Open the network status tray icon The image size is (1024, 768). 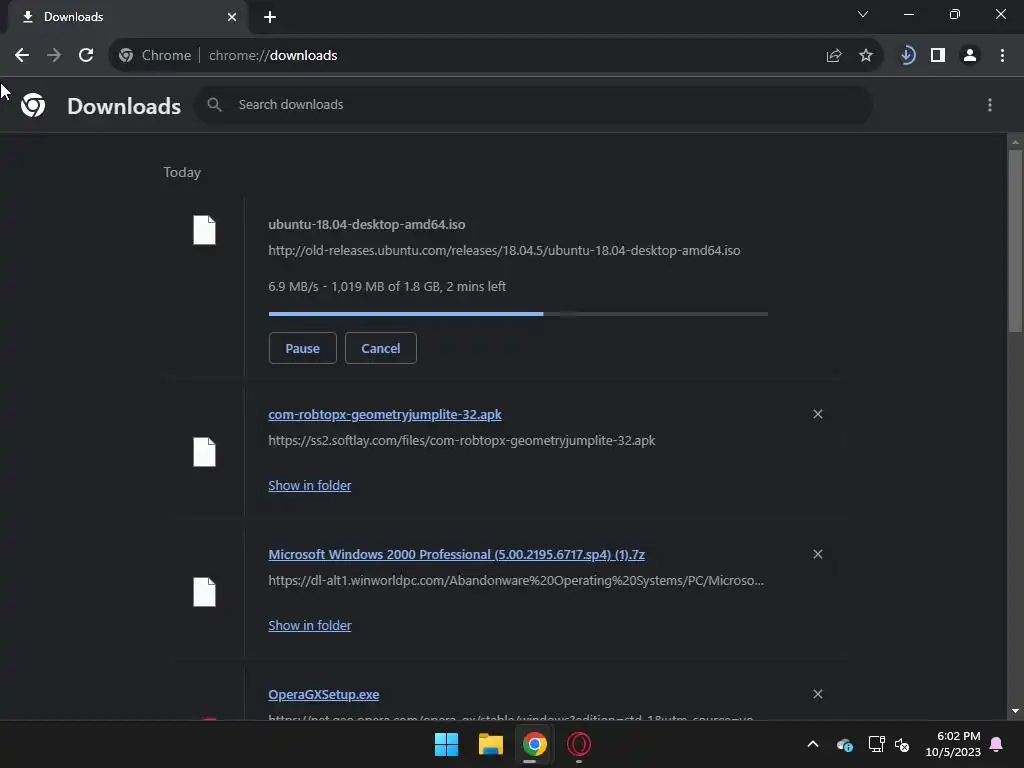tap(876, 744)
